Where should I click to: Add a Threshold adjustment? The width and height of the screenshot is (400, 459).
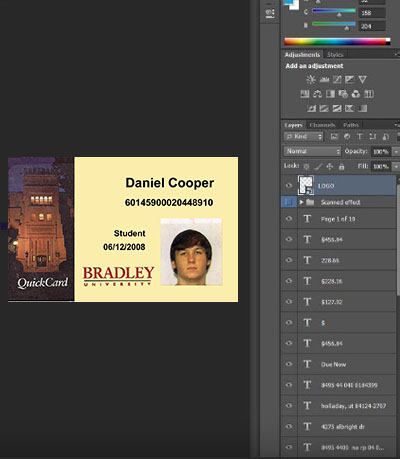(337, 108)
